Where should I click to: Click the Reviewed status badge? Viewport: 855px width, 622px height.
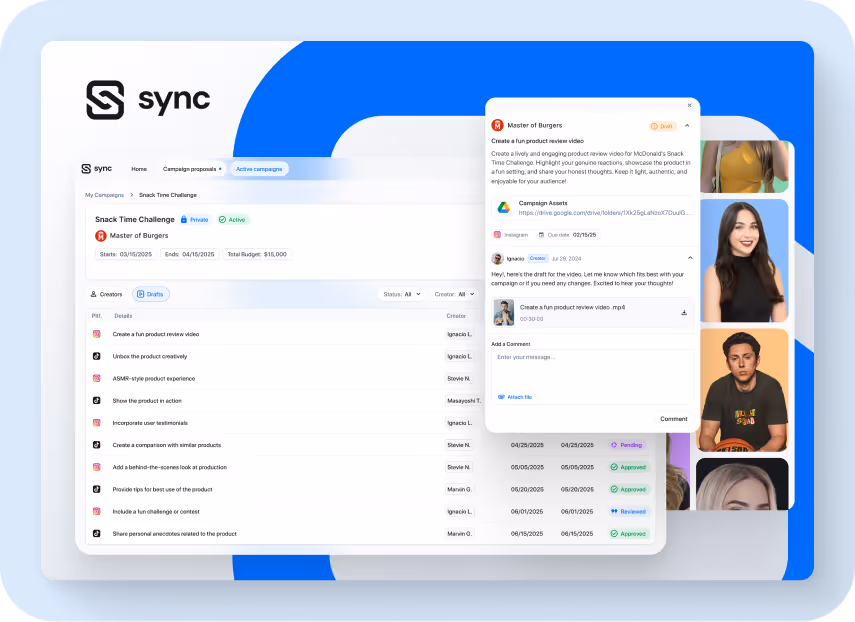(628, 511)
